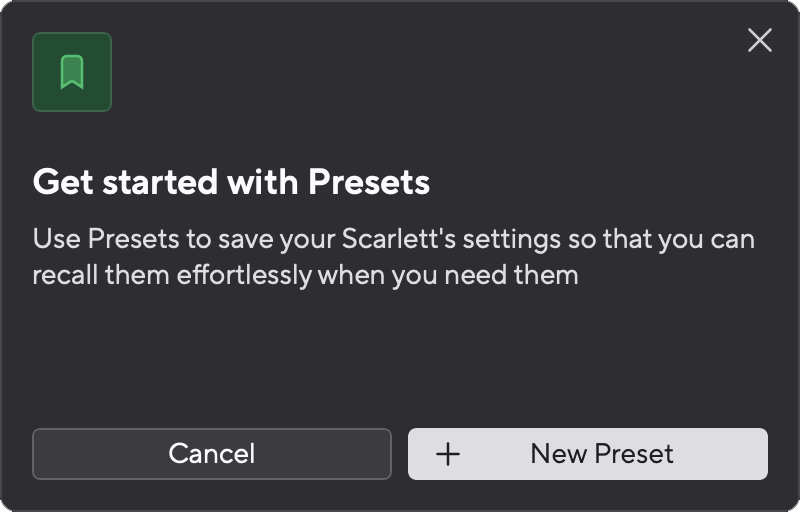Image resolution: width=800 pixels, height=512 pixels.
Task: Click the green Presets bookmark icon
Action: coord(71,72)
